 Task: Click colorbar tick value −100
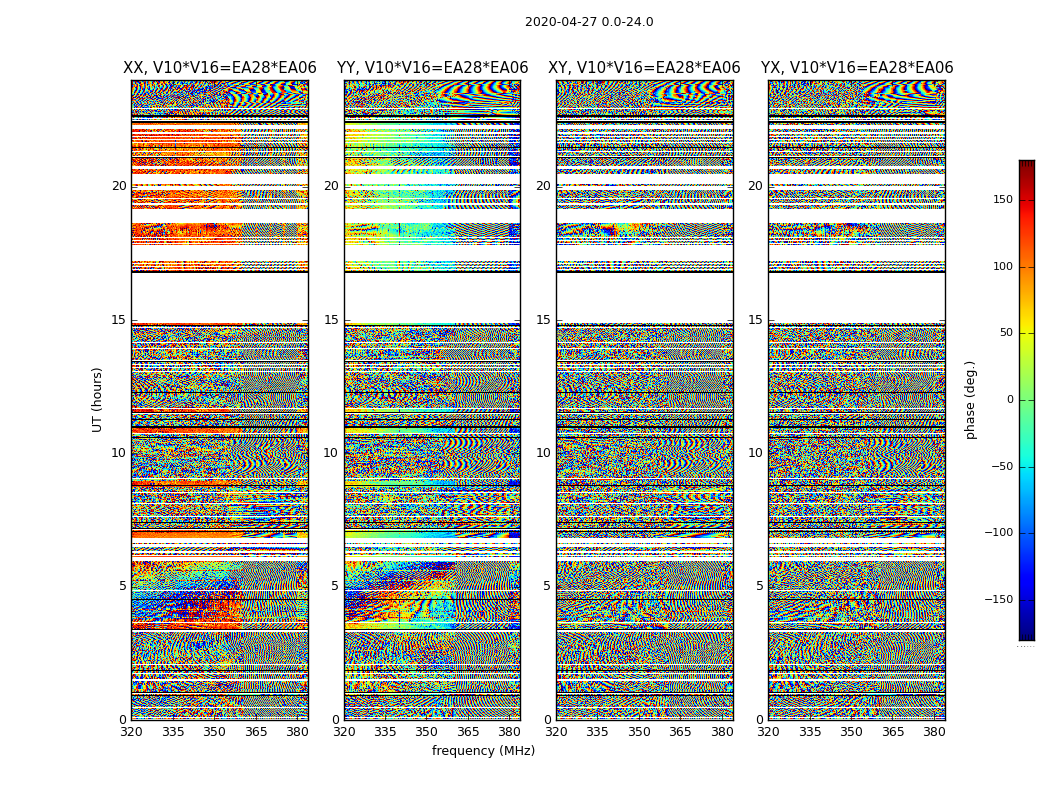click(x=999, y=532)
